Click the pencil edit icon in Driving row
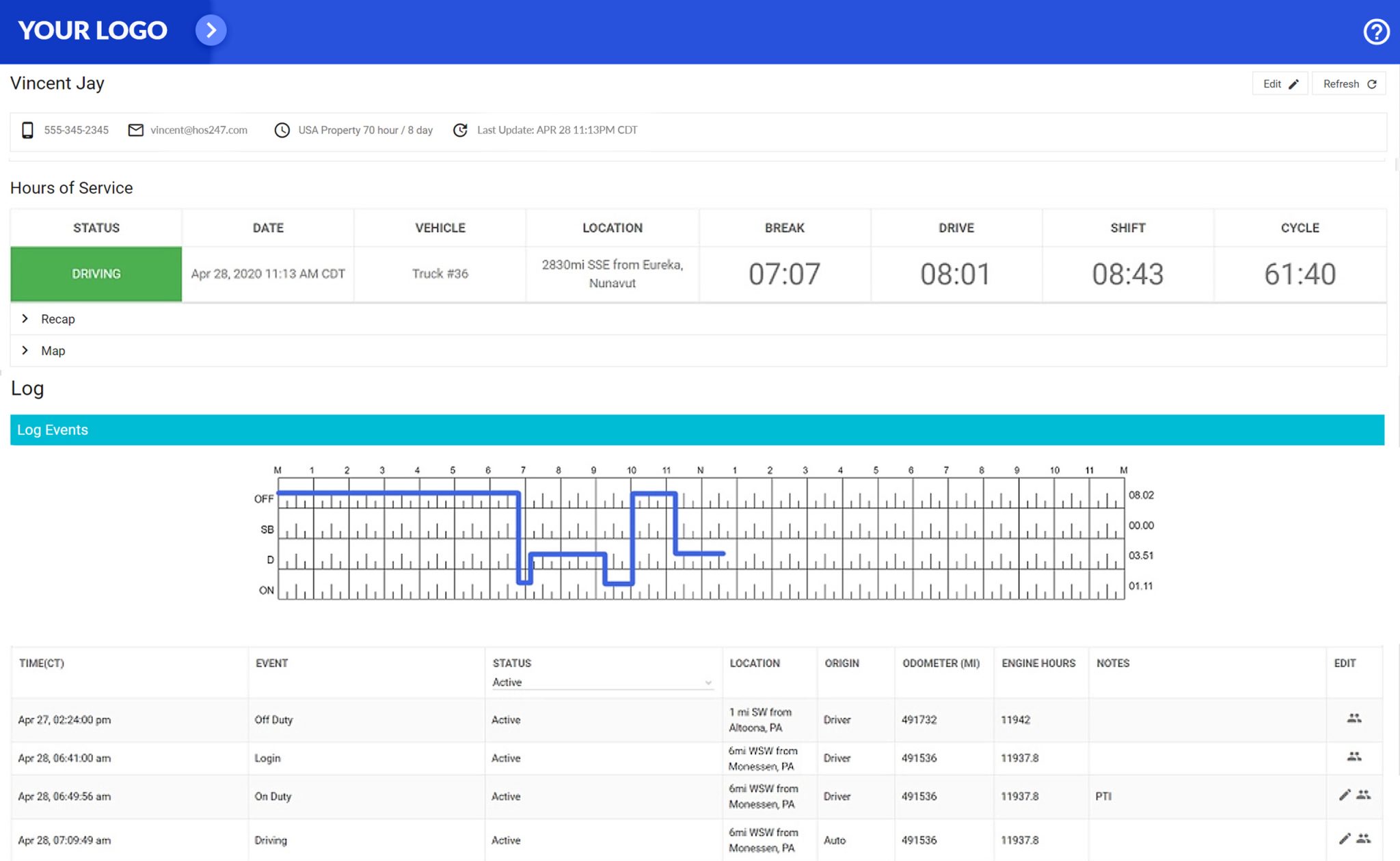 [x=1345, y=838]
